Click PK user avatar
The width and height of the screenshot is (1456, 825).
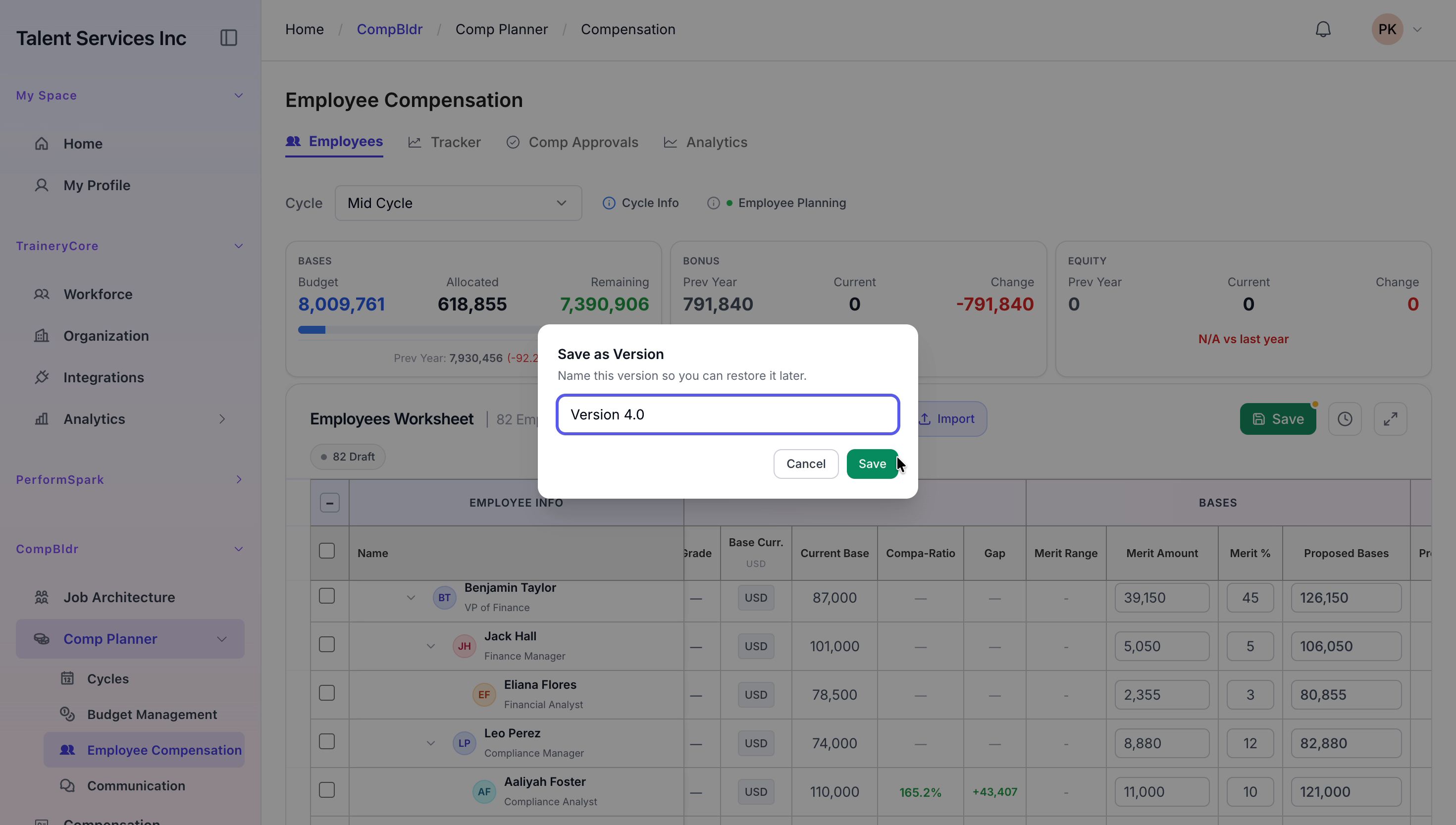click(x=1387, y=30)
